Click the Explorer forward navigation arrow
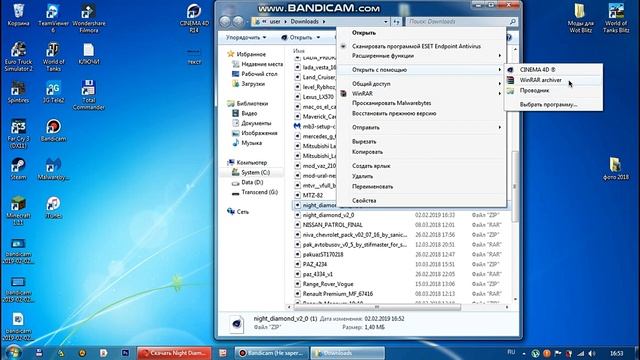Image resolution: width=640 pixels, height=360 pixels. point(238,21)
